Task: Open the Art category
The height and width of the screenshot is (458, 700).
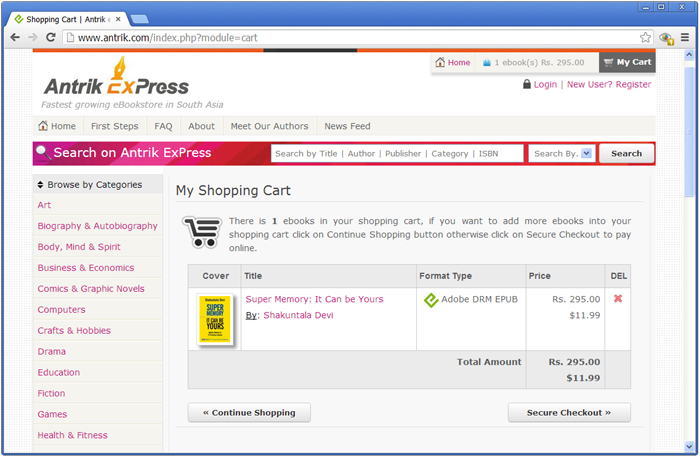Action: point(44,205)
